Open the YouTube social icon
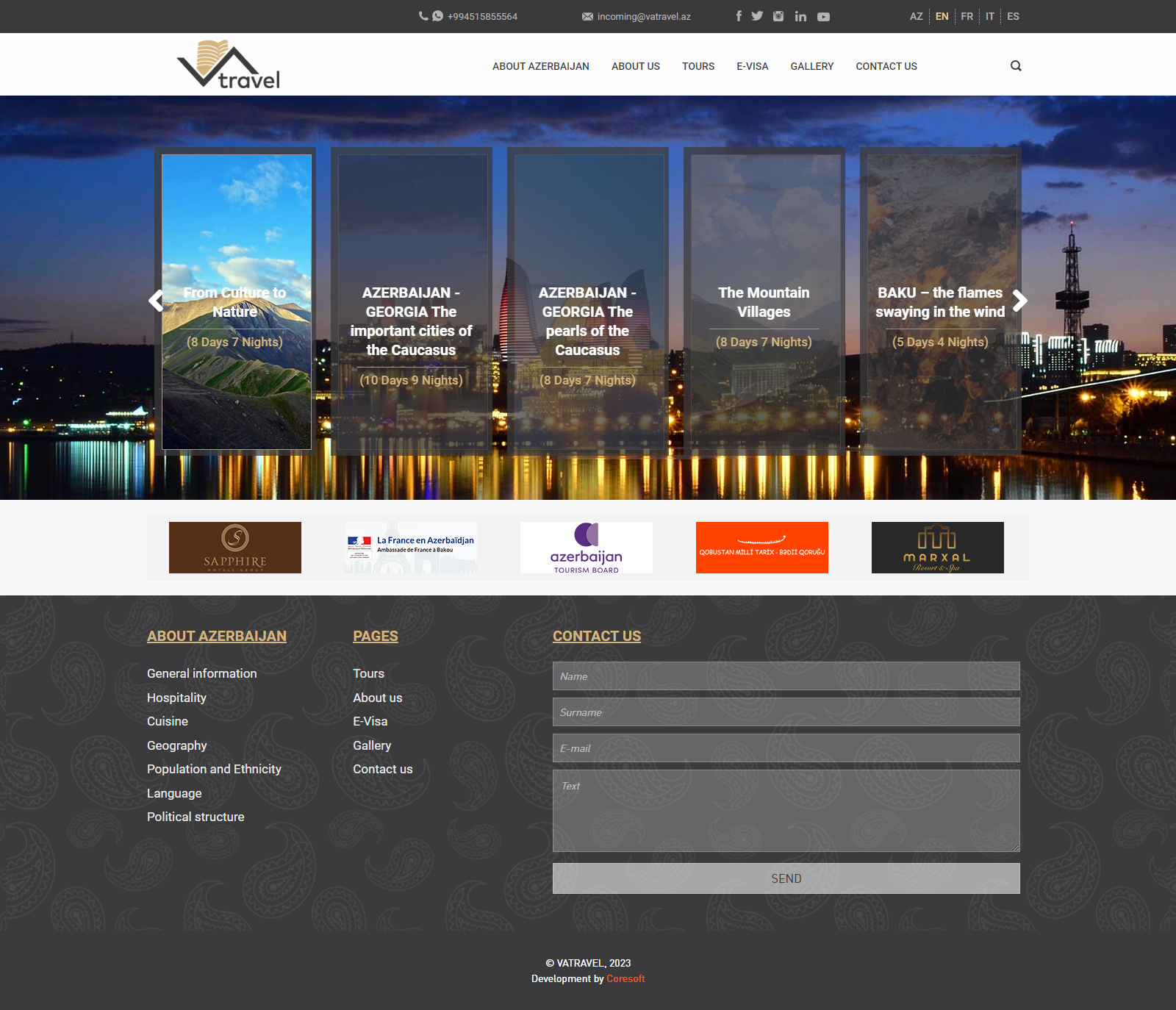Image resolution: width=1176 pixels, height=1010 pixels. 823,16
